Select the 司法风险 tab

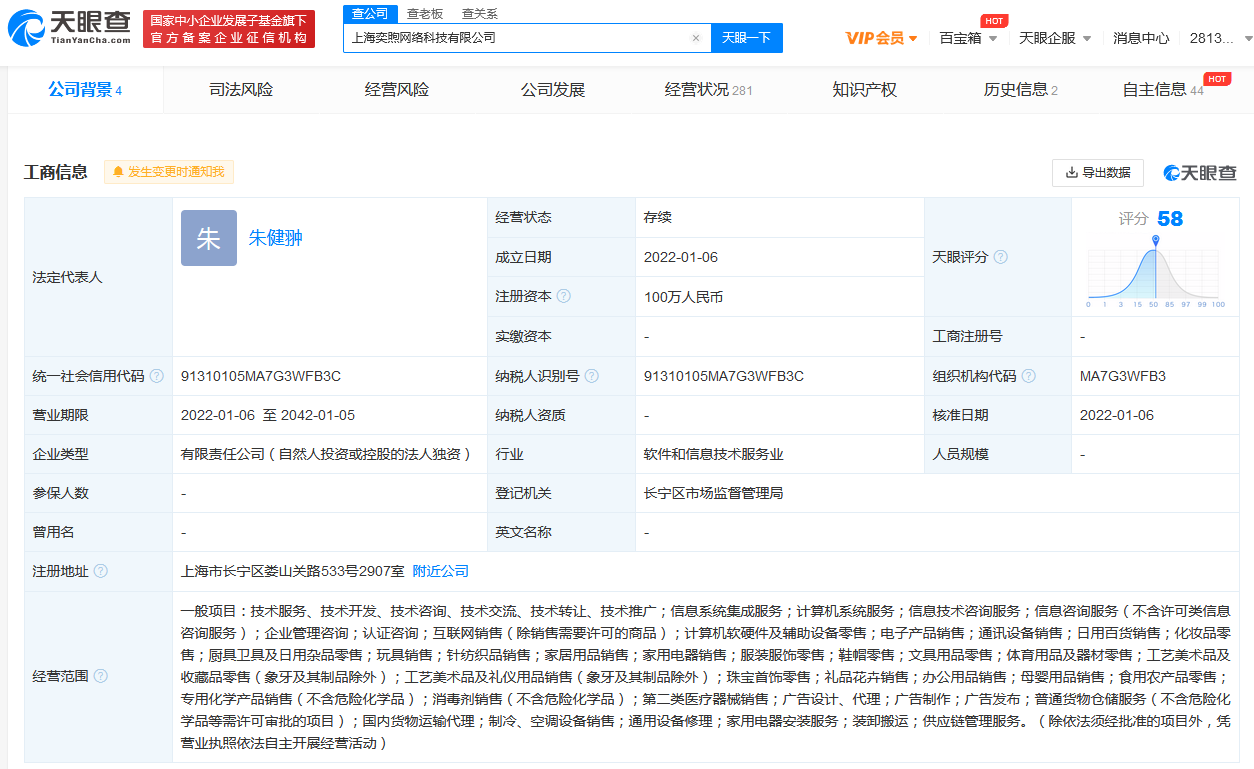pyautogui.click(x=241, y=90)
